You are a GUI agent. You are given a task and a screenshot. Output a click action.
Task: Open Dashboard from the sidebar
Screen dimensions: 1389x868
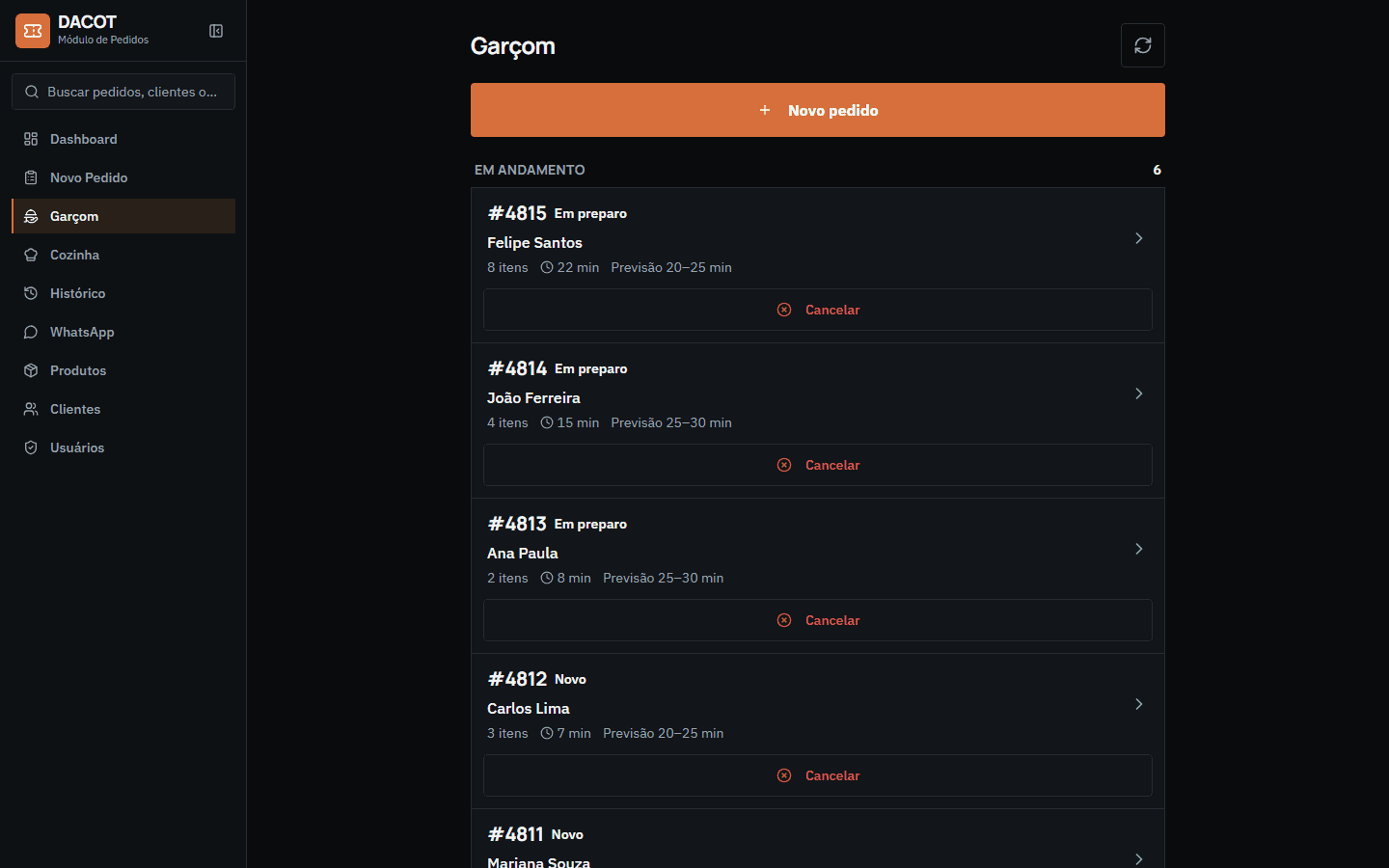[x=123, y=139]
